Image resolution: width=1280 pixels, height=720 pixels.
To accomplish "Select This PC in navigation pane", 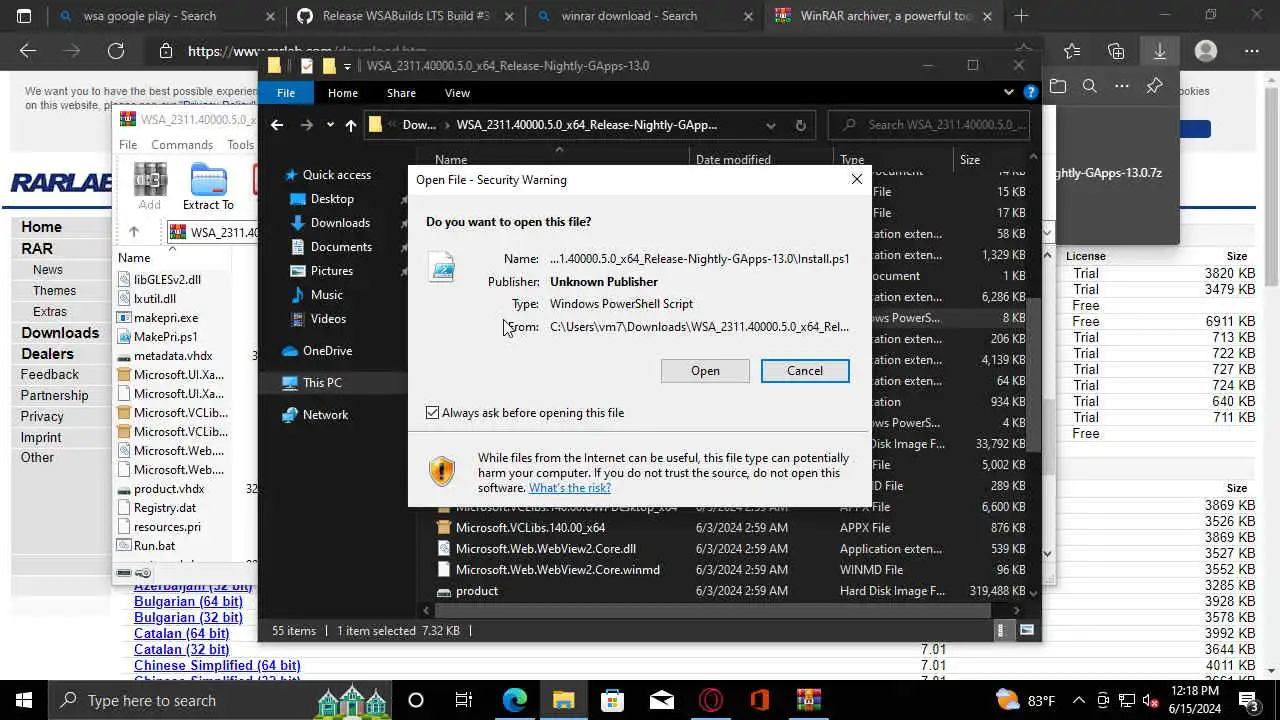I will [x=322, y=383].
